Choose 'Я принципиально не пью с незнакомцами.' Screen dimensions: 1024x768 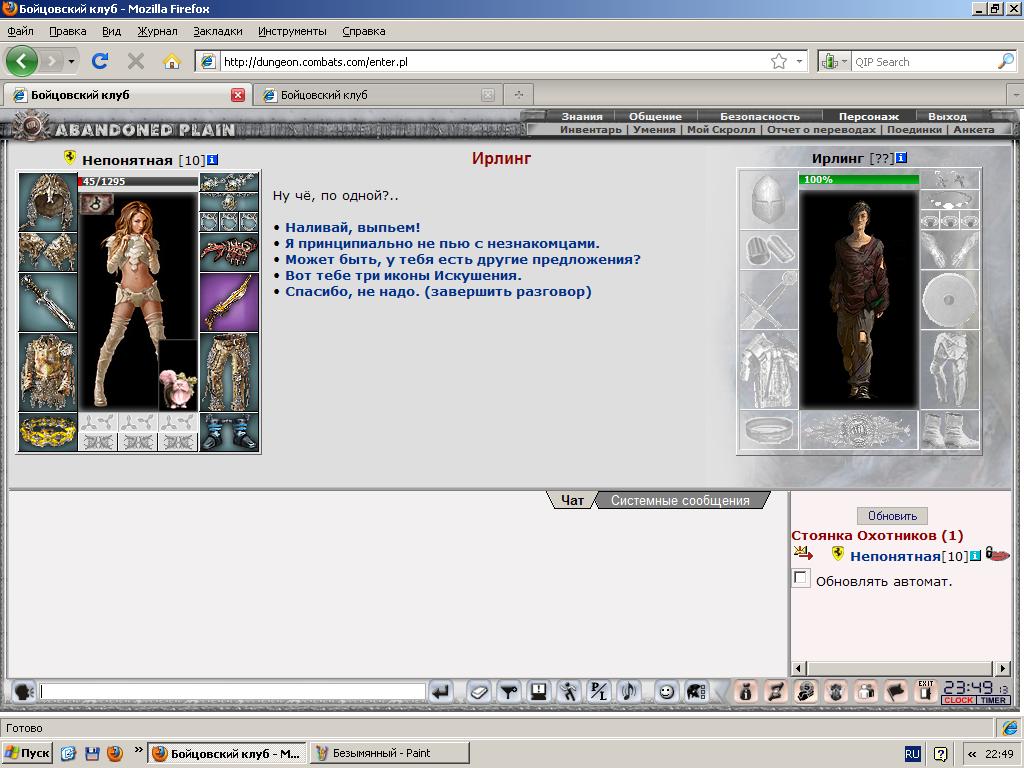(x=442, y=244)
